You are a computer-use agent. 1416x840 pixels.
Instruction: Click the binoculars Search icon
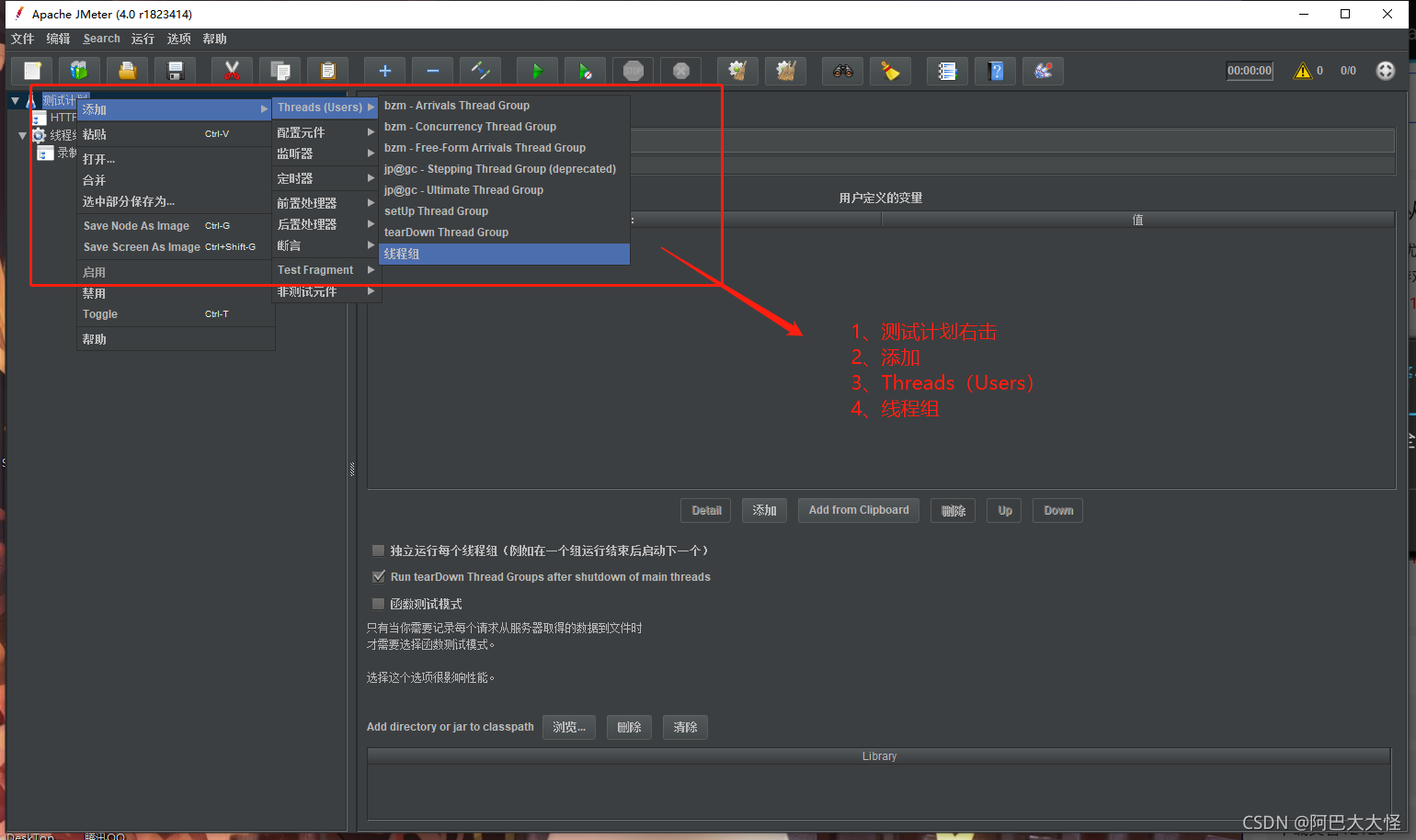[x=842, y=71]
